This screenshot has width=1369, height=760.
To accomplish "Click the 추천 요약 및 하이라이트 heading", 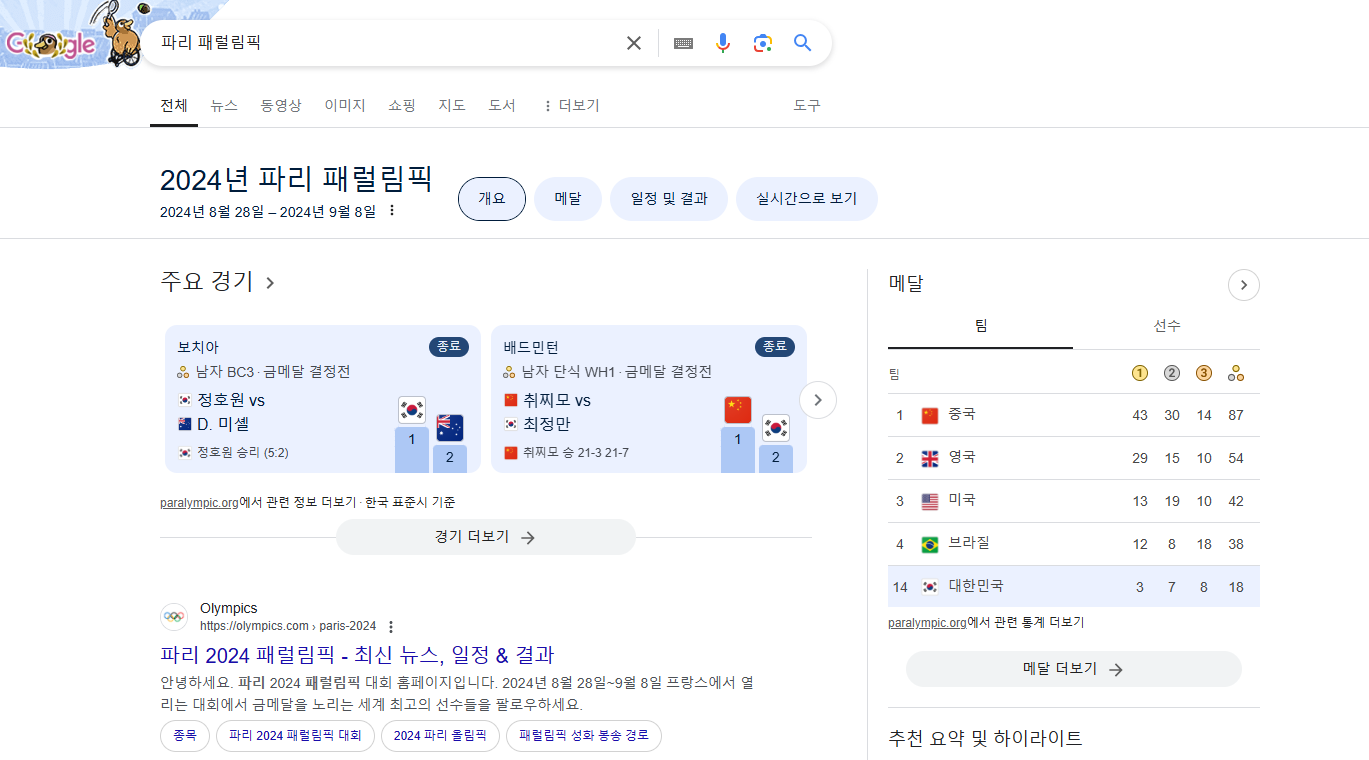I will [985, 738].
